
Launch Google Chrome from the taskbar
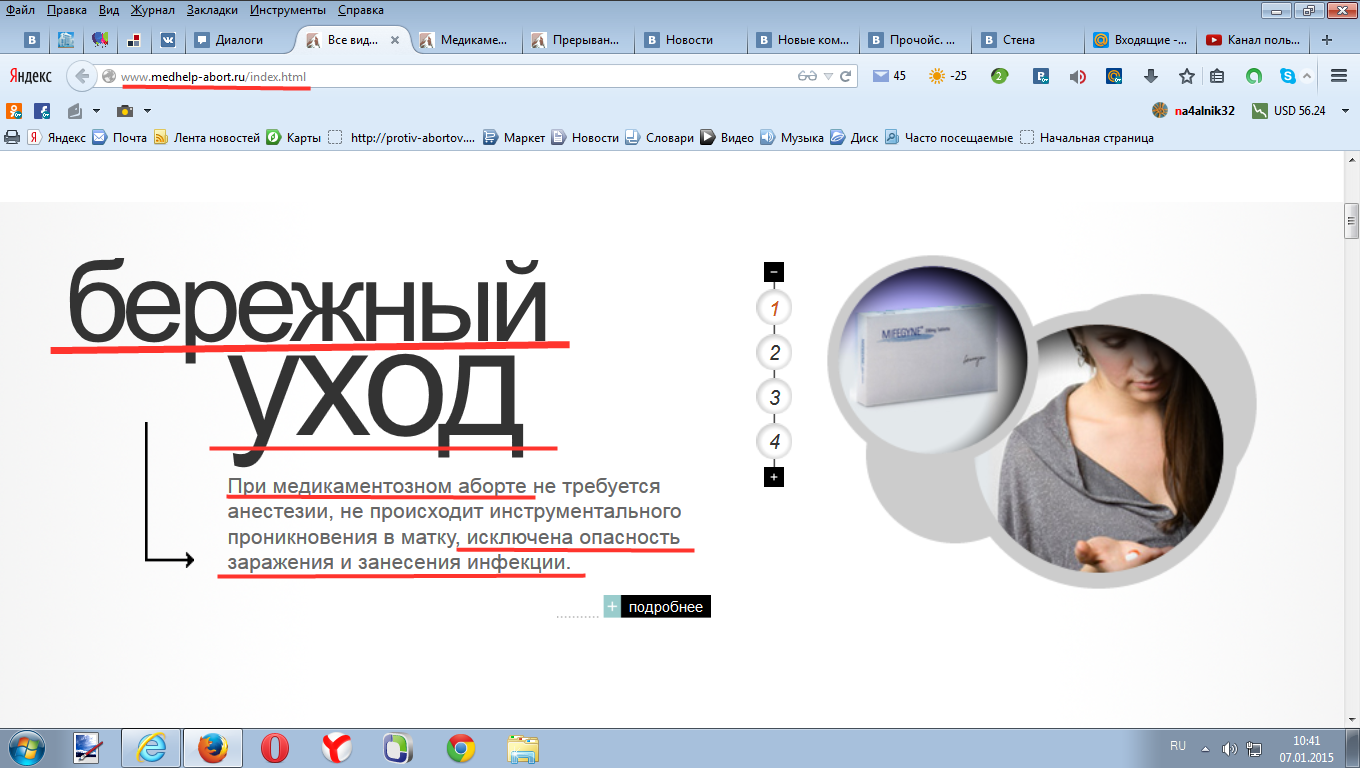(x=460, y=748)
